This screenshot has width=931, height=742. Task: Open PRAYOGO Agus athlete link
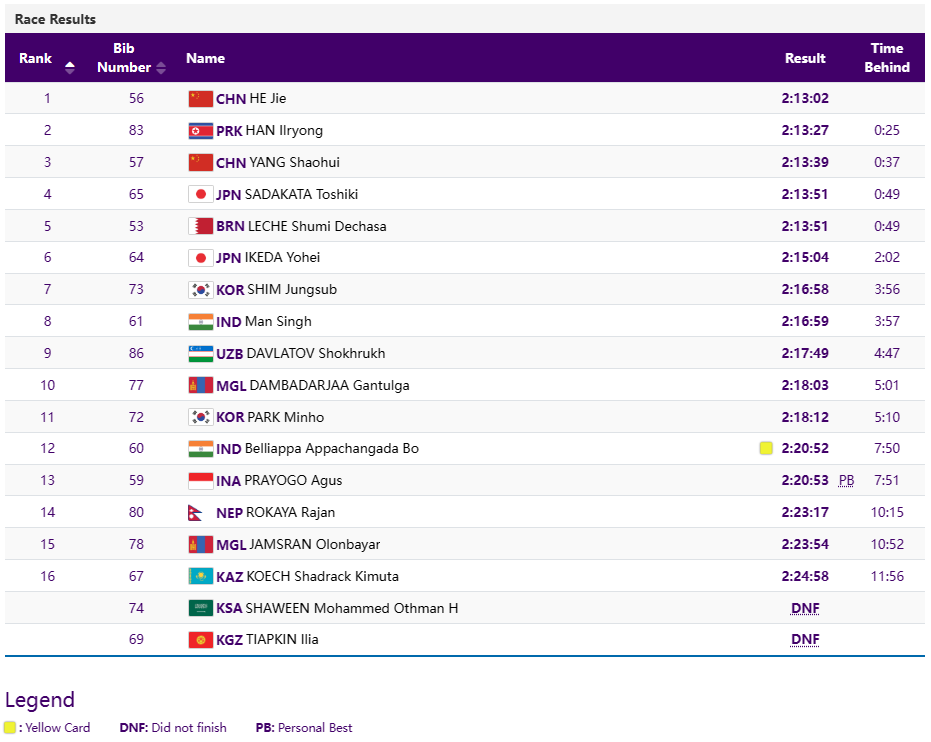(x=293, y=481)
